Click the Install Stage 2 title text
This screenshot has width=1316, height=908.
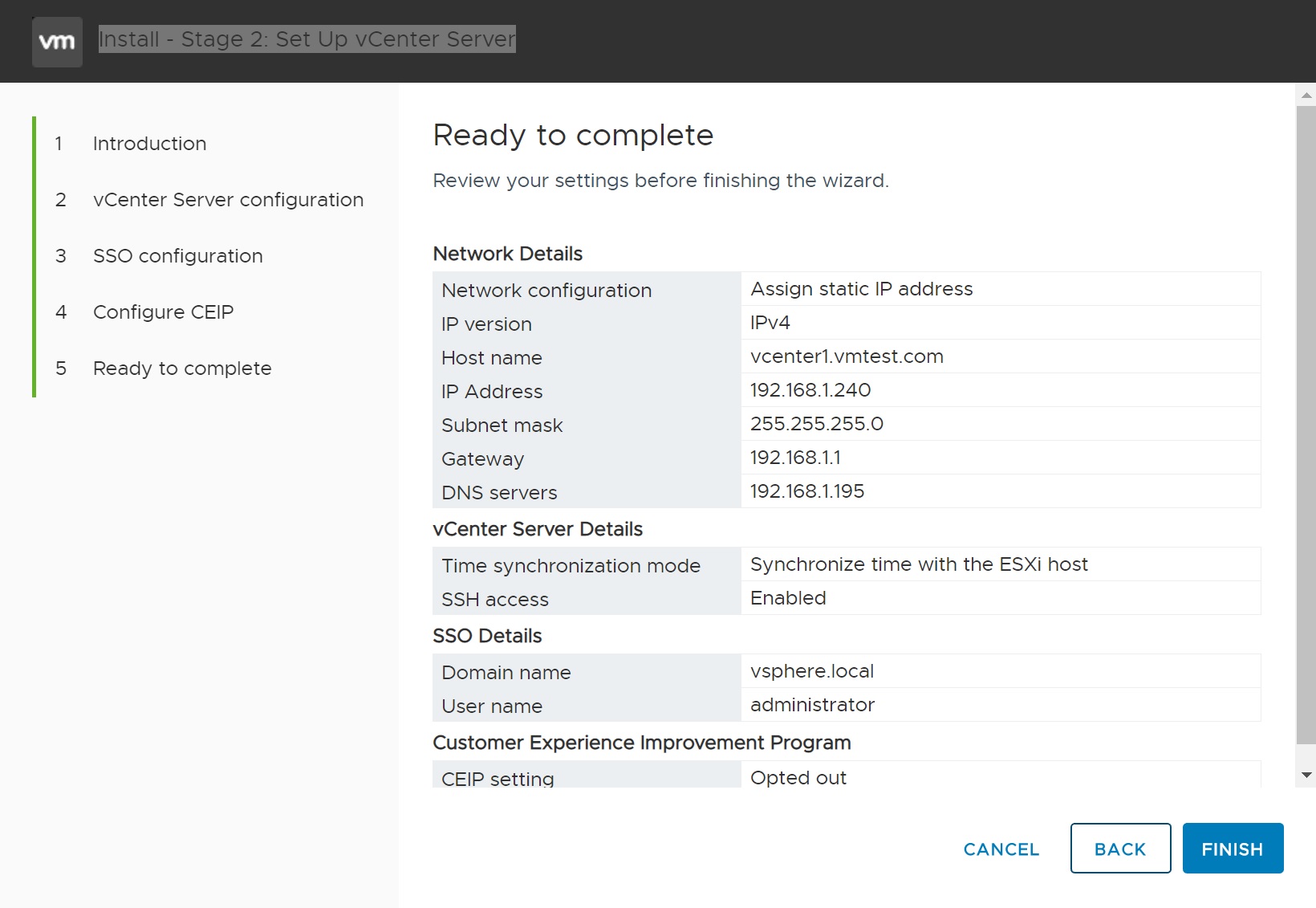tap(307, 39)
